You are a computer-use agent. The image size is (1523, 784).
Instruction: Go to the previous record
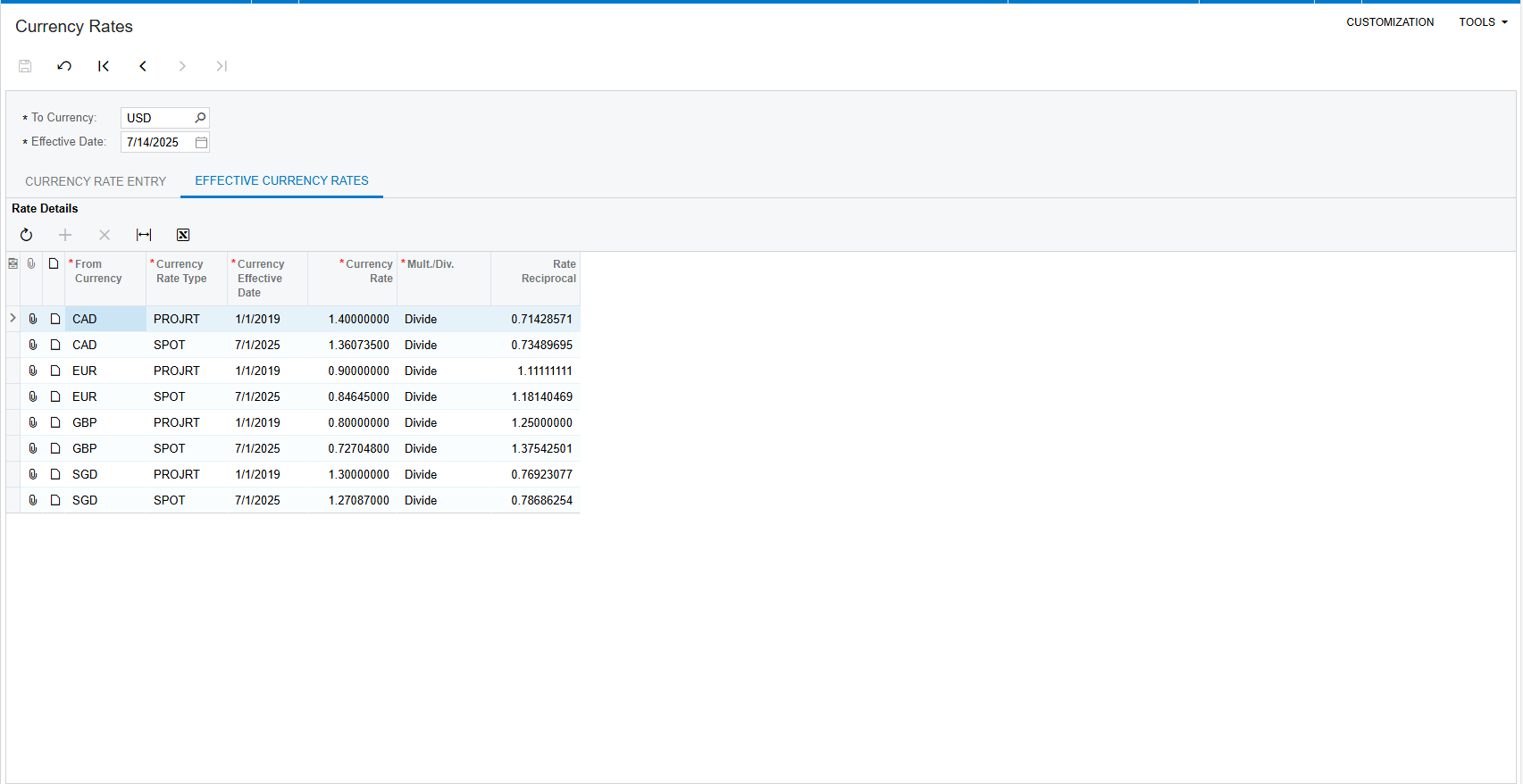pos(143,66)
